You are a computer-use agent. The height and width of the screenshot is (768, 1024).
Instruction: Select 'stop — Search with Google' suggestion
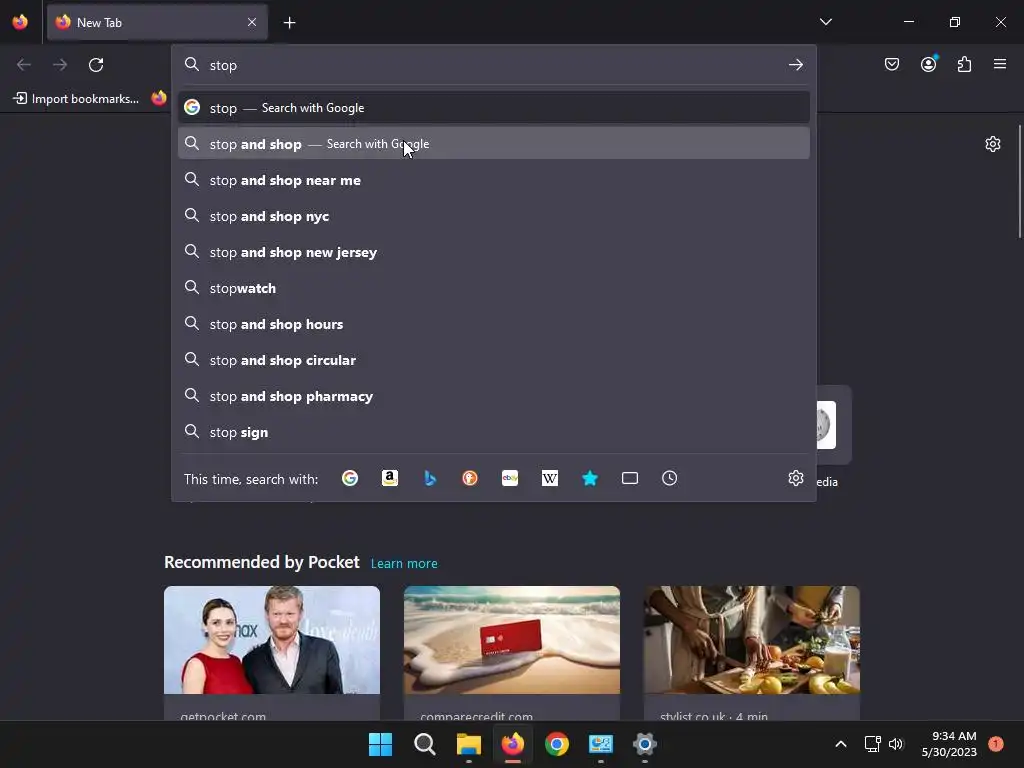[x=494, y=108]
